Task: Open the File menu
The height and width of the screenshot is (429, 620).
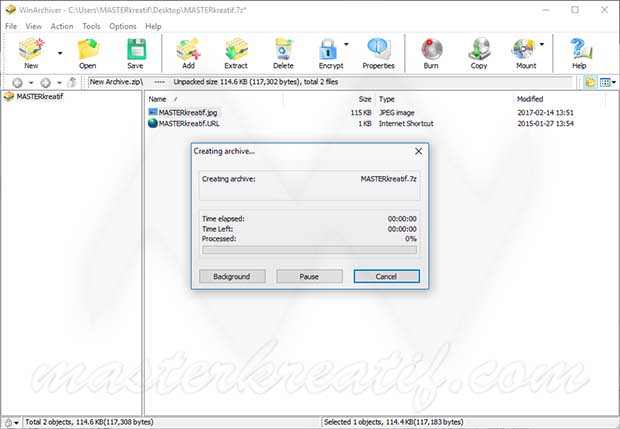Action: [x=11, y=26]
